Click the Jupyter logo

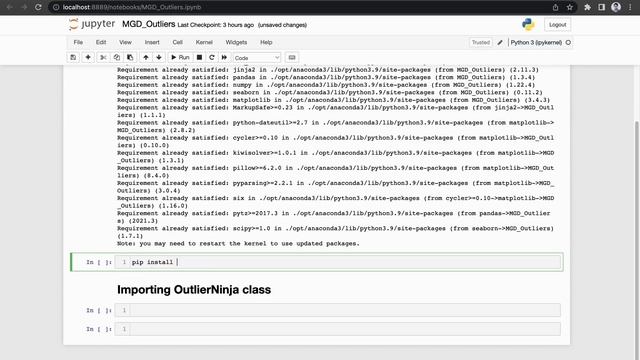coord(92,24)
